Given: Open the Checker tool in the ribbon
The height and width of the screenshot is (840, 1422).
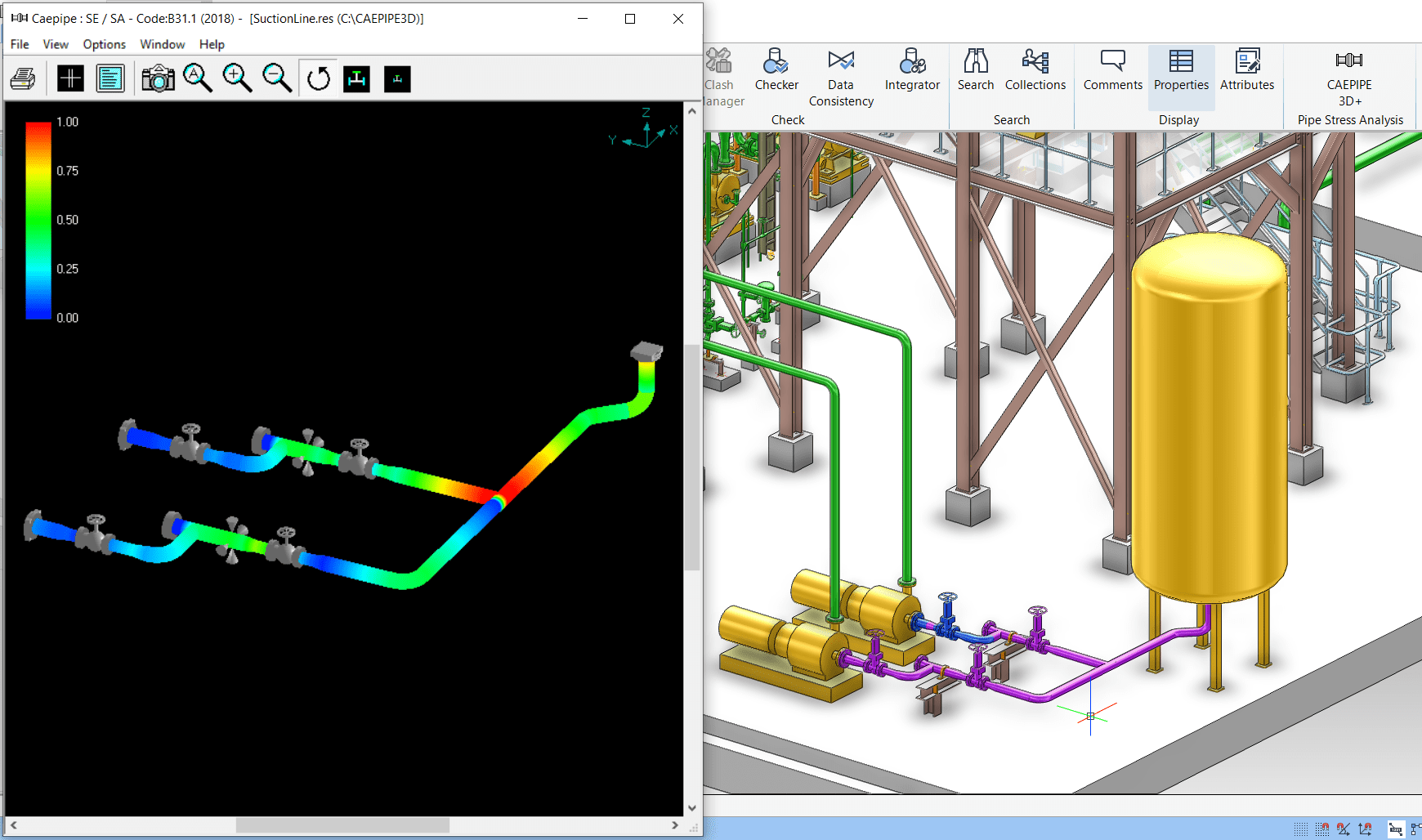Looking at the screenshot, I should (776, 70).
